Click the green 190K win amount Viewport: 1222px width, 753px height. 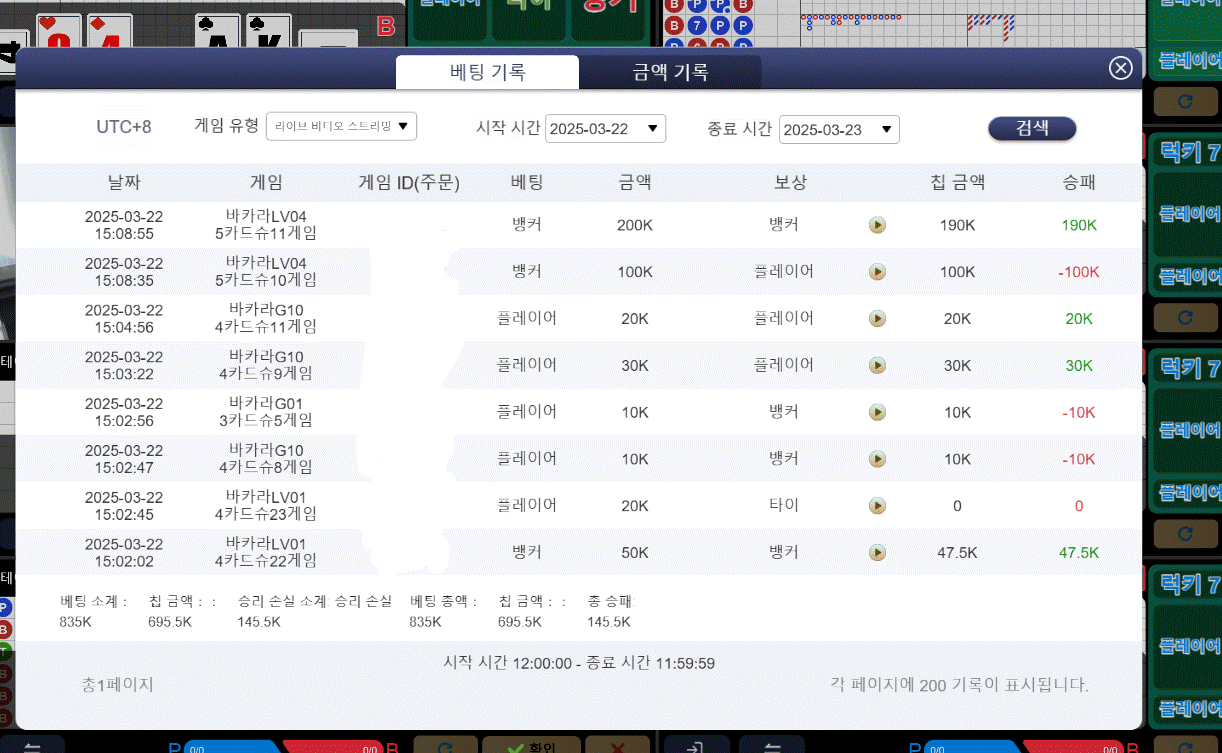tap(1079, 225)
